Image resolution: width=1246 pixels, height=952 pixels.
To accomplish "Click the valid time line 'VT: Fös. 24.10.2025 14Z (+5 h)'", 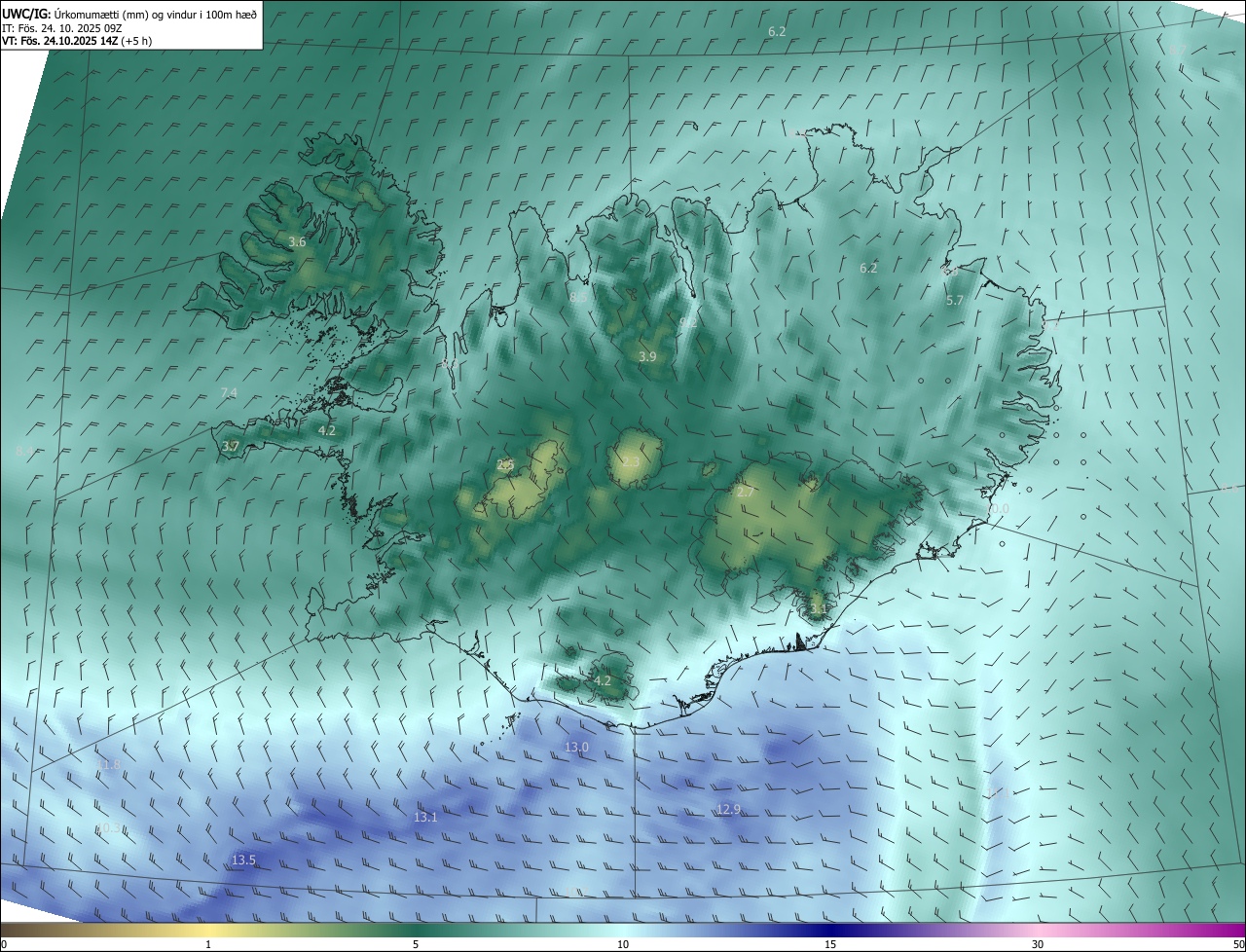I will point(77,41).
